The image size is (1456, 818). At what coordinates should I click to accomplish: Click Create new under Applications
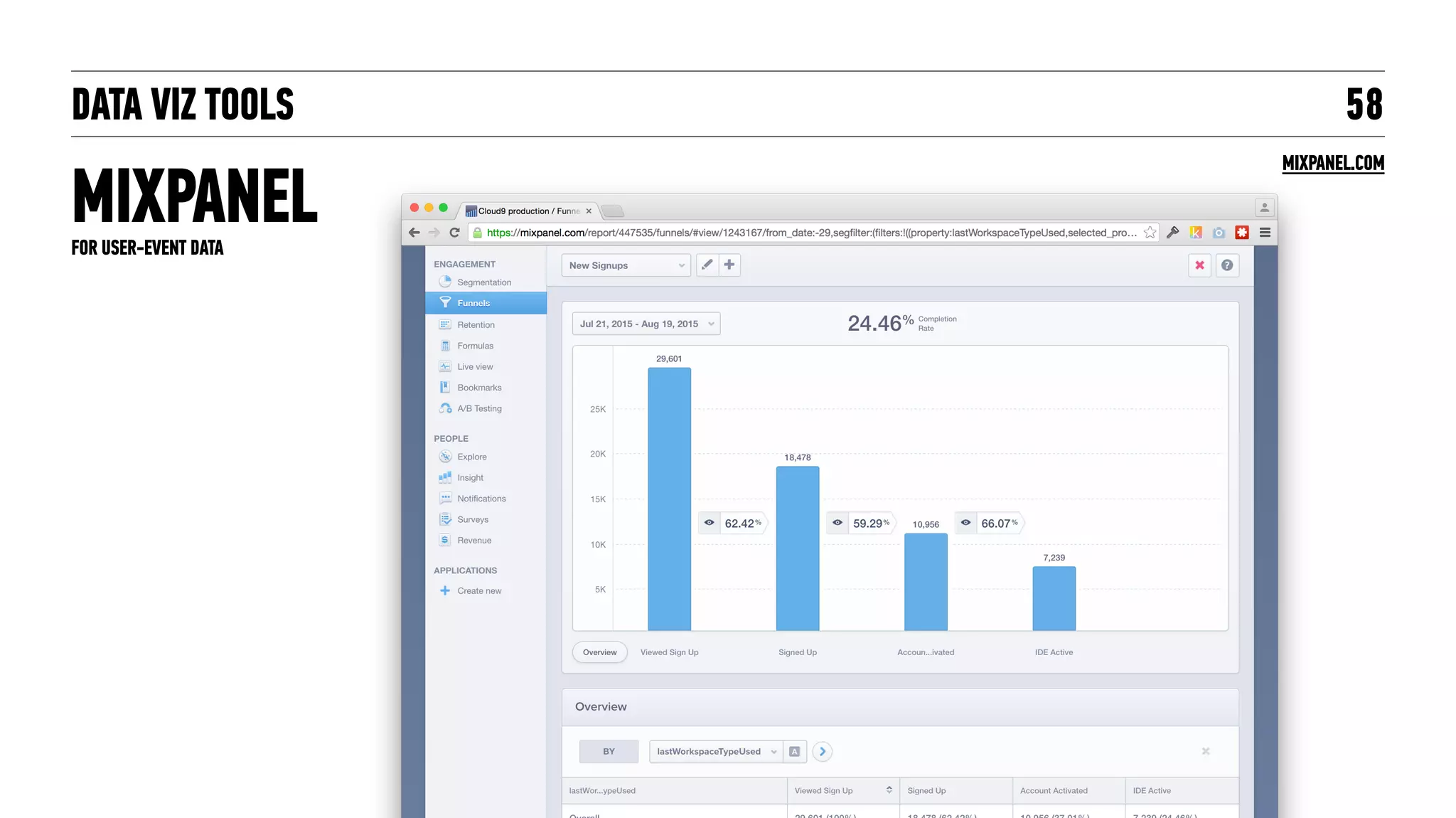478,591
